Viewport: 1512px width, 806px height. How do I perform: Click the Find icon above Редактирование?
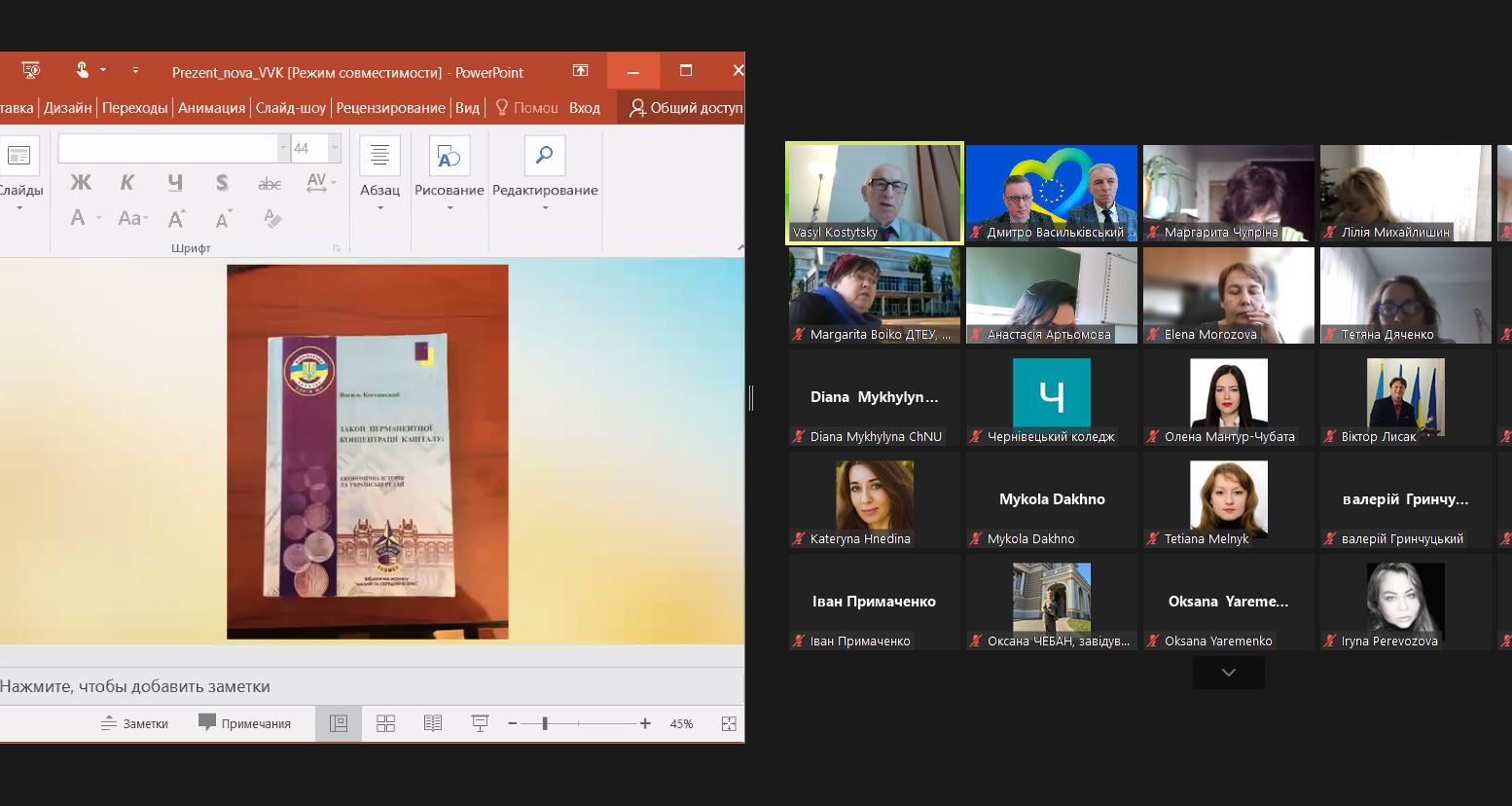pyautogui.click(x=544, y=156)
